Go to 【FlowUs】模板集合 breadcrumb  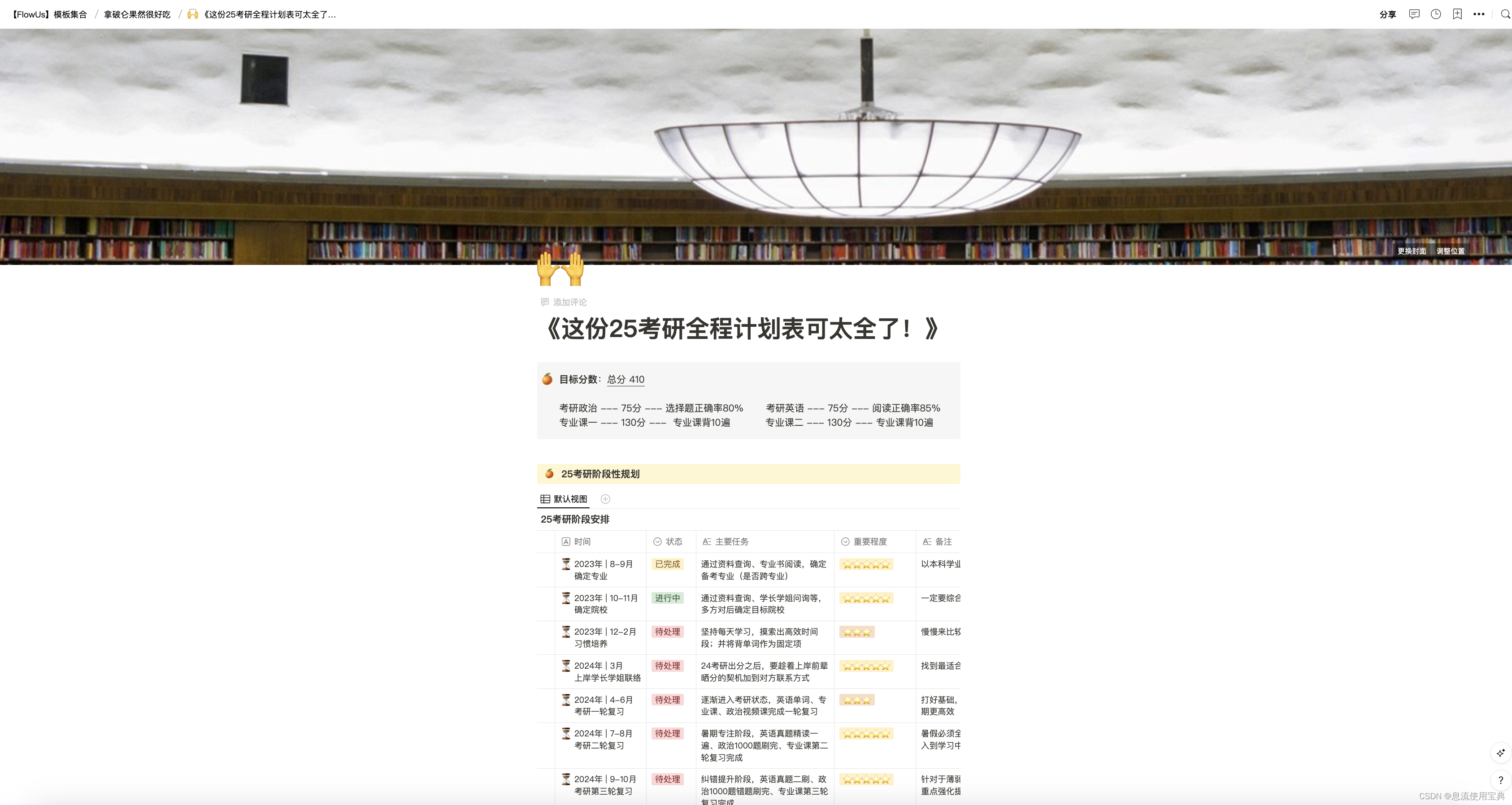click(x=49, y=14)
